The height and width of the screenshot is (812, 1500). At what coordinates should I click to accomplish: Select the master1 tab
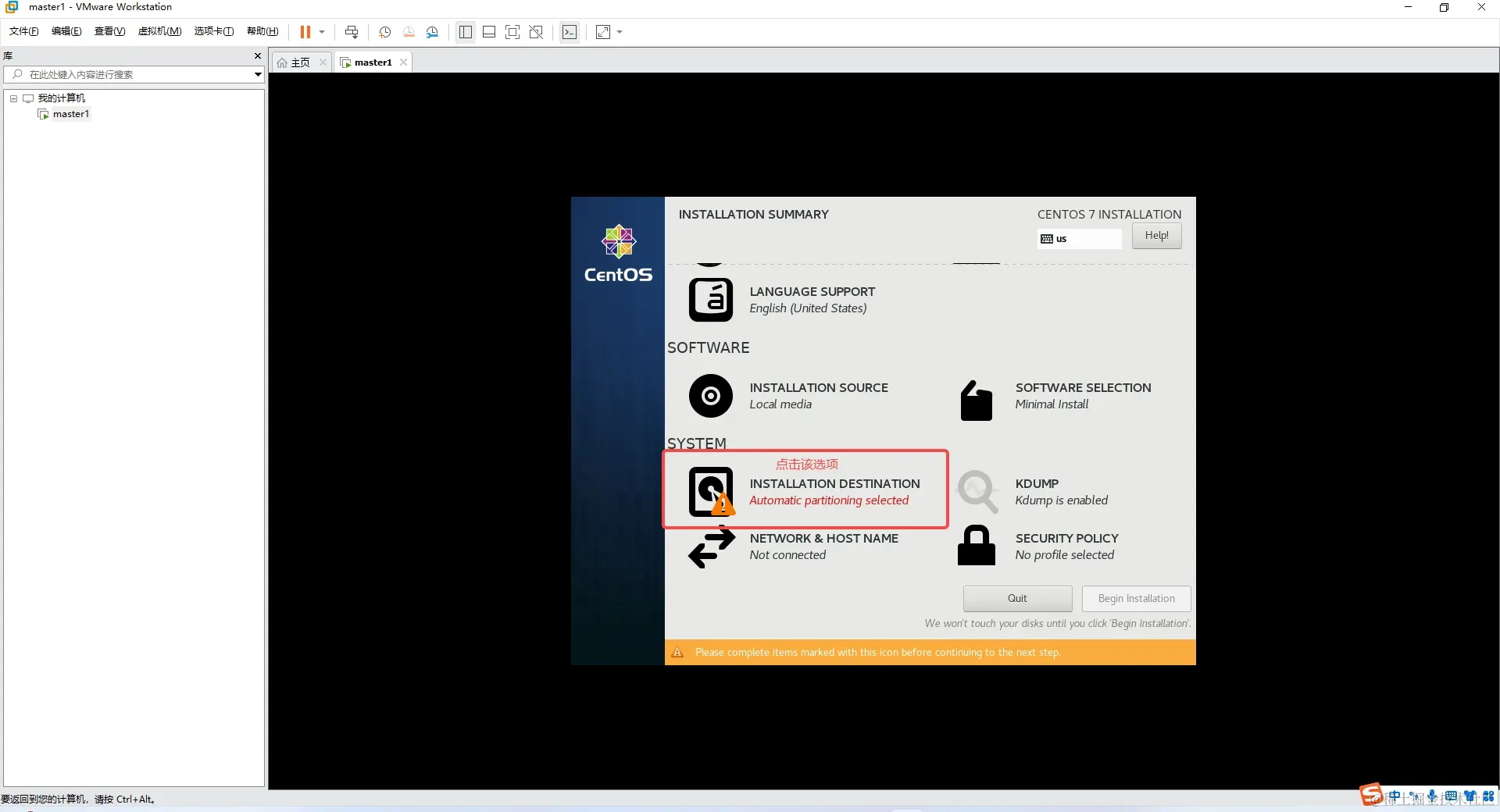pos(373,62)
